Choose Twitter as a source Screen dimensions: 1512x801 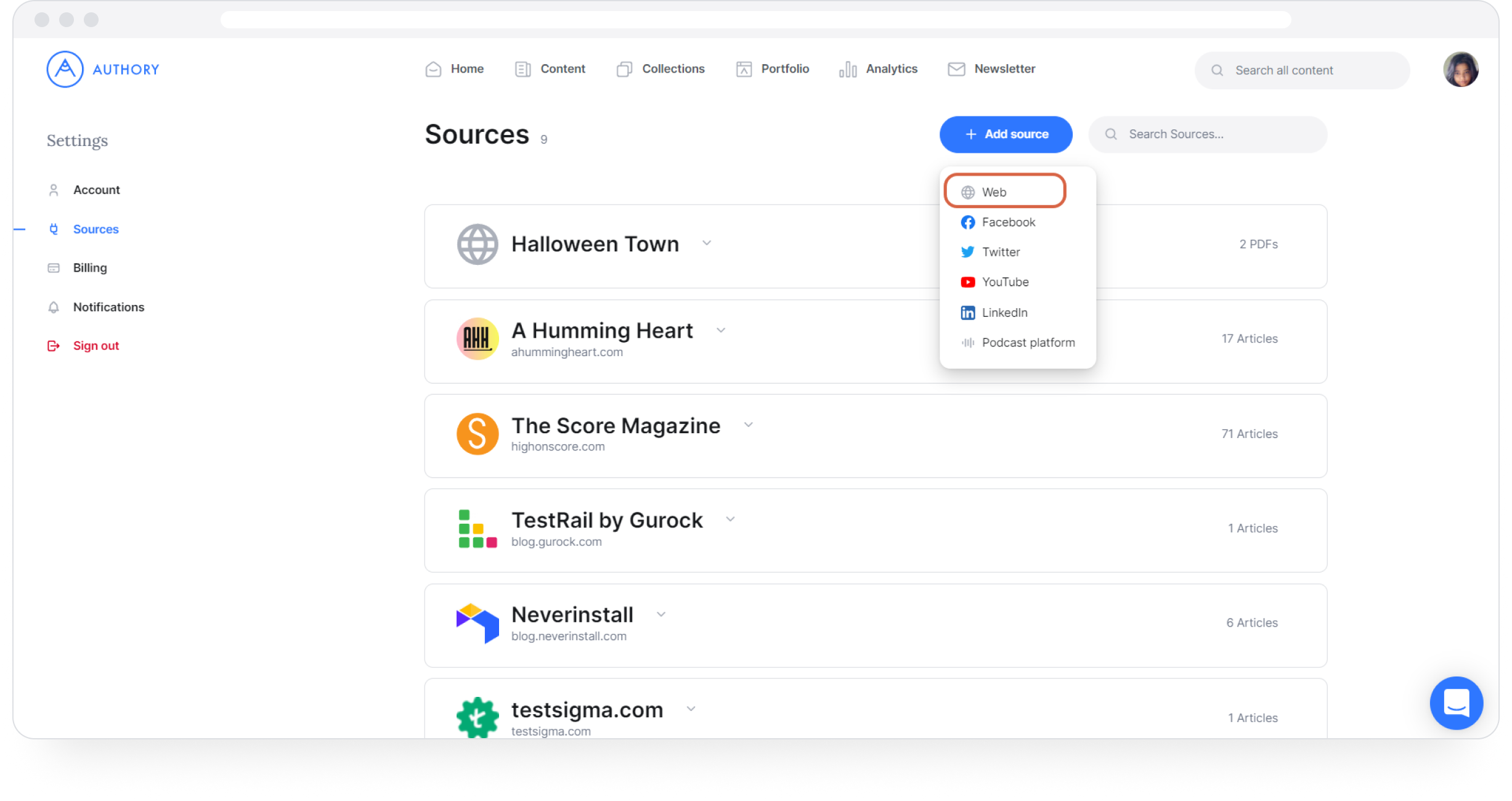pos(990,252)
